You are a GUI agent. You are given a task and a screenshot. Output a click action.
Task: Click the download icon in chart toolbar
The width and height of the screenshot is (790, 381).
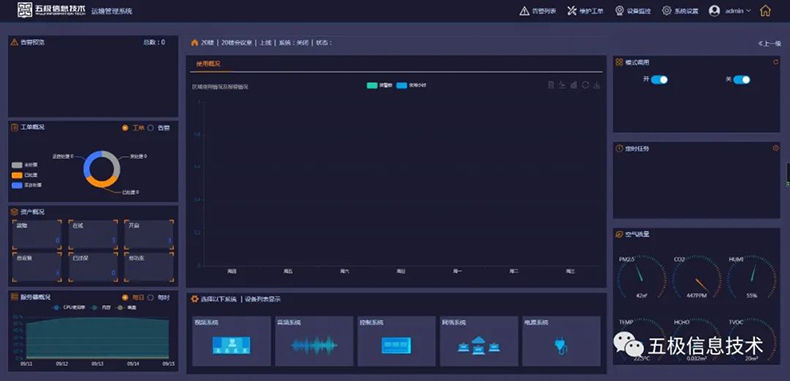tap(597, 85)
